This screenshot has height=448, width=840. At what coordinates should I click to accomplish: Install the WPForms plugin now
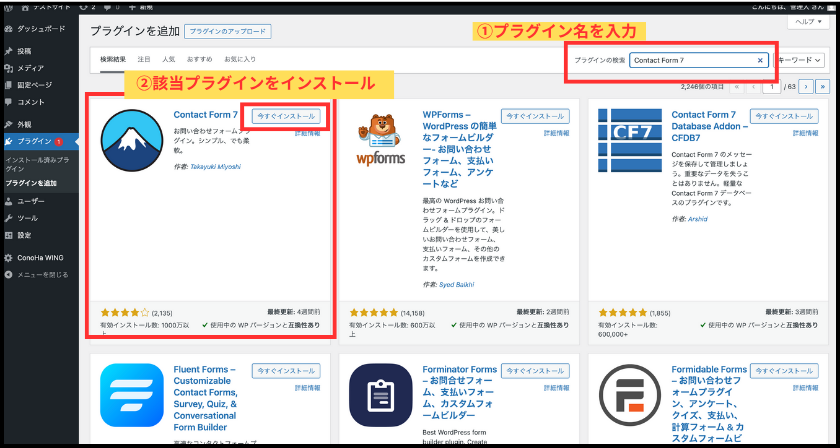535,116
